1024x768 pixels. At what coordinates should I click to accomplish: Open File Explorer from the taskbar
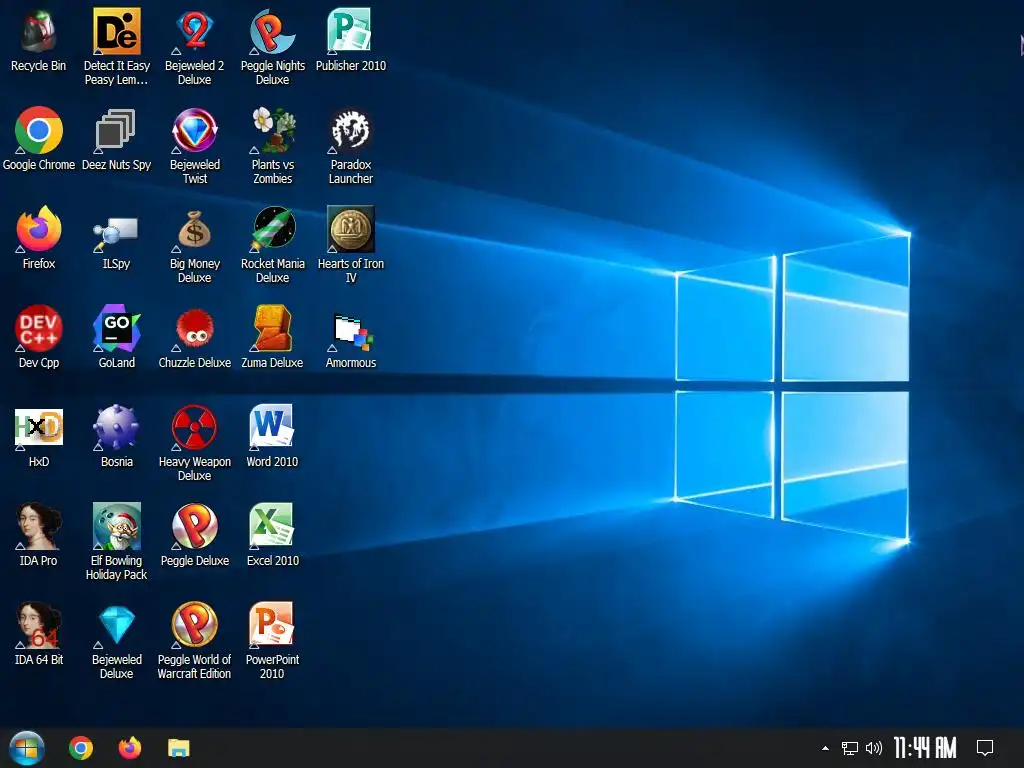point(178,748)
